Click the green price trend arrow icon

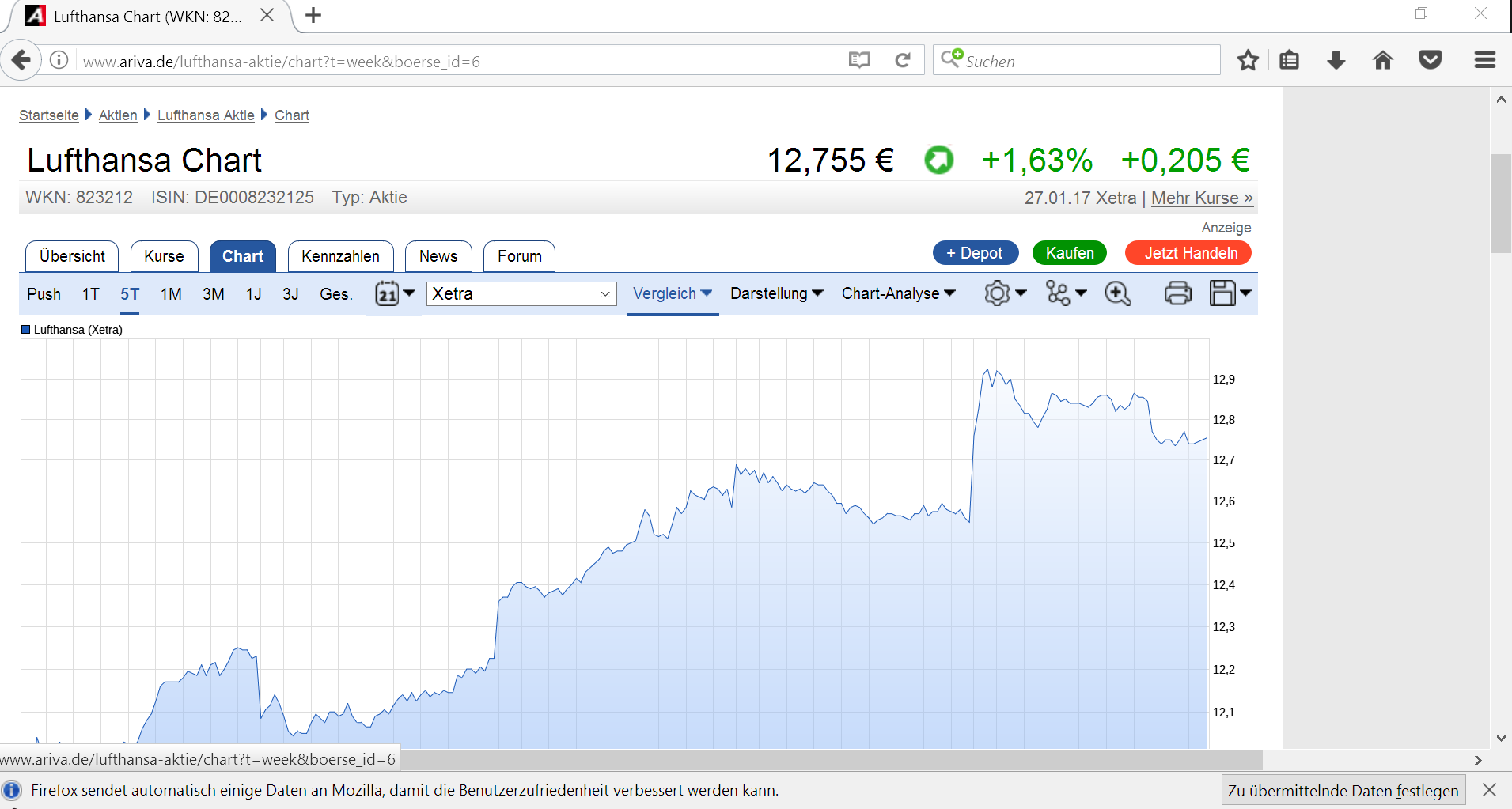pyautogui.click(x=939, y=161)
